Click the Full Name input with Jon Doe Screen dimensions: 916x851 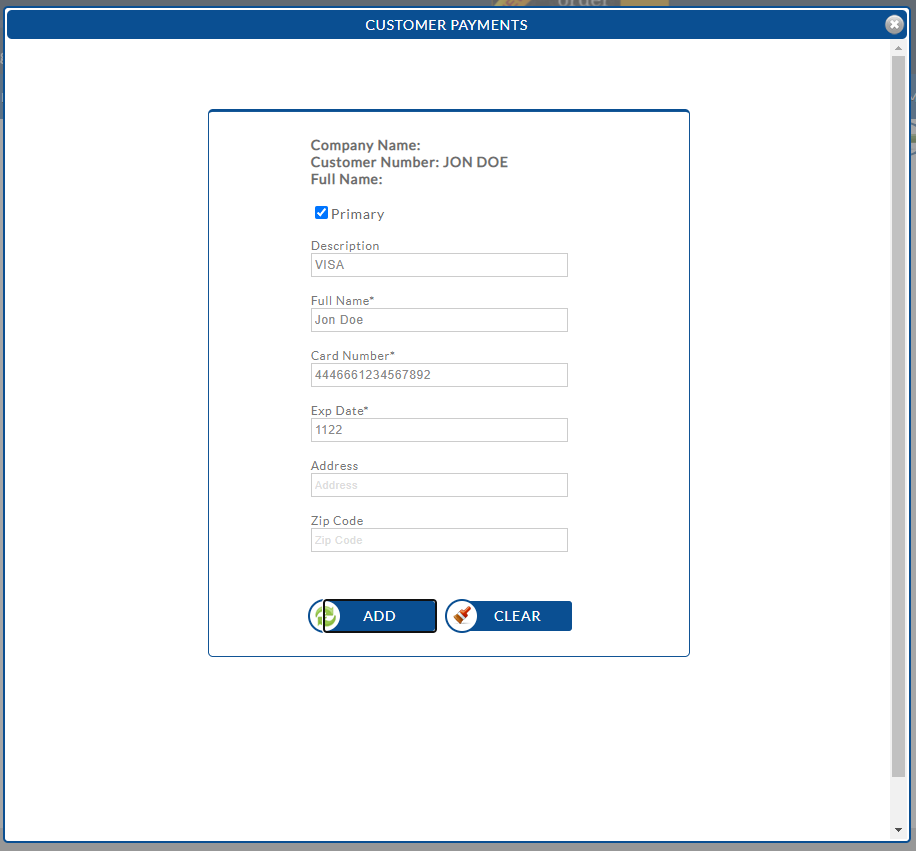[439, 320]
